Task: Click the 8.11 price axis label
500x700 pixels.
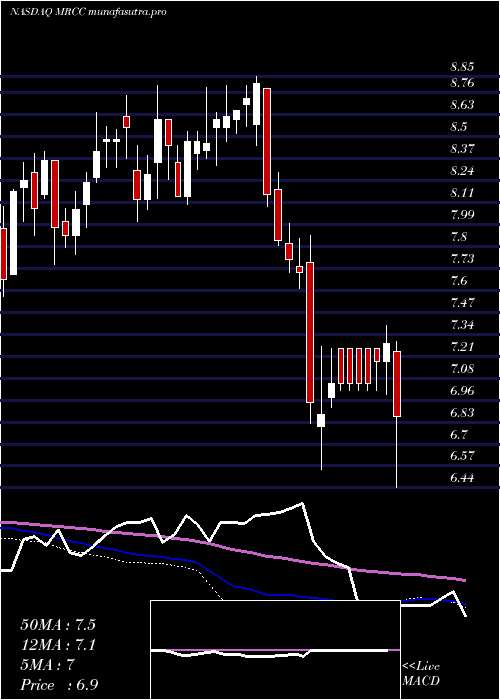Action: 462,193
